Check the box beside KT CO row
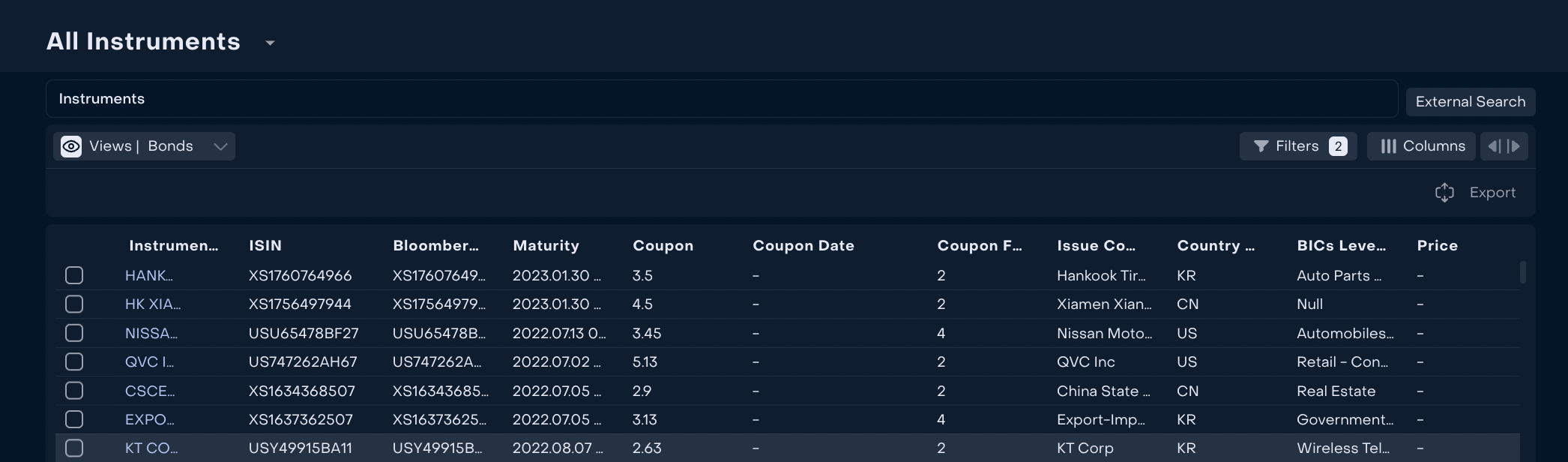 point(74,448)
